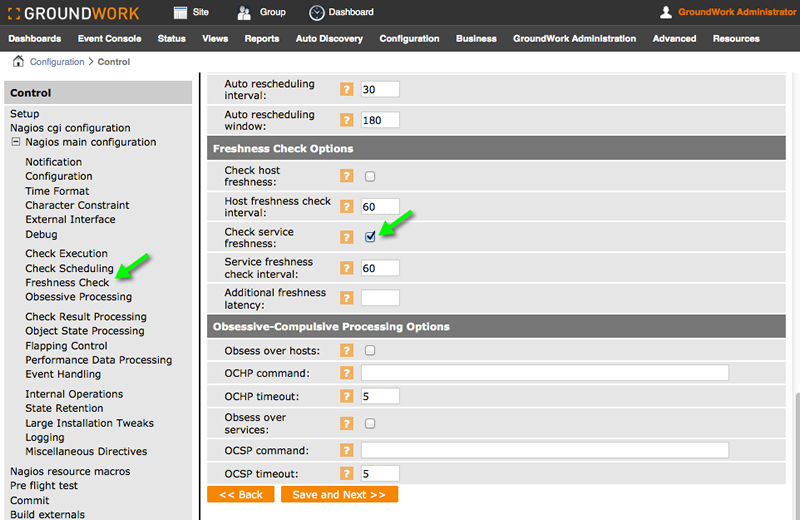
Task: Open Nagios resource macros
Action: 70,472
